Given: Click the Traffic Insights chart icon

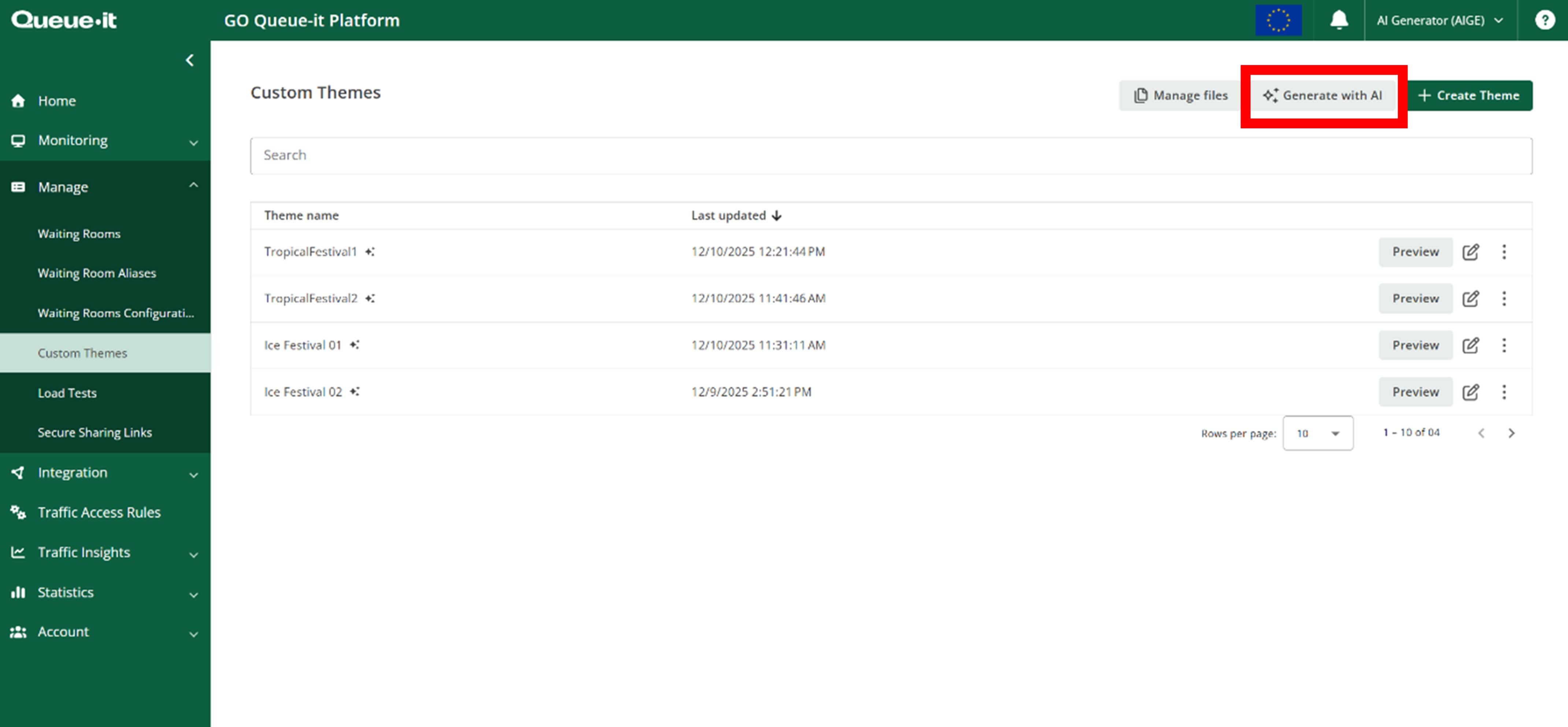Looking at the screenshot, I should [18, 552].
